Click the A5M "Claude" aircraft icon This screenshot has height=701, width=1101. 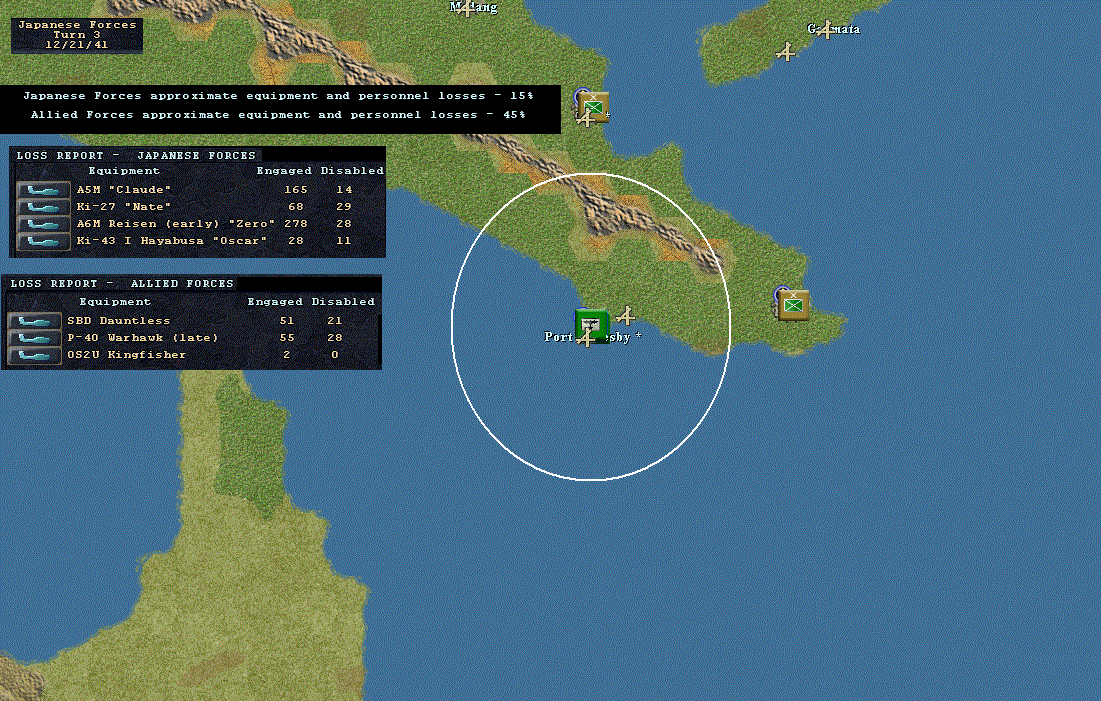click(43, 190)
